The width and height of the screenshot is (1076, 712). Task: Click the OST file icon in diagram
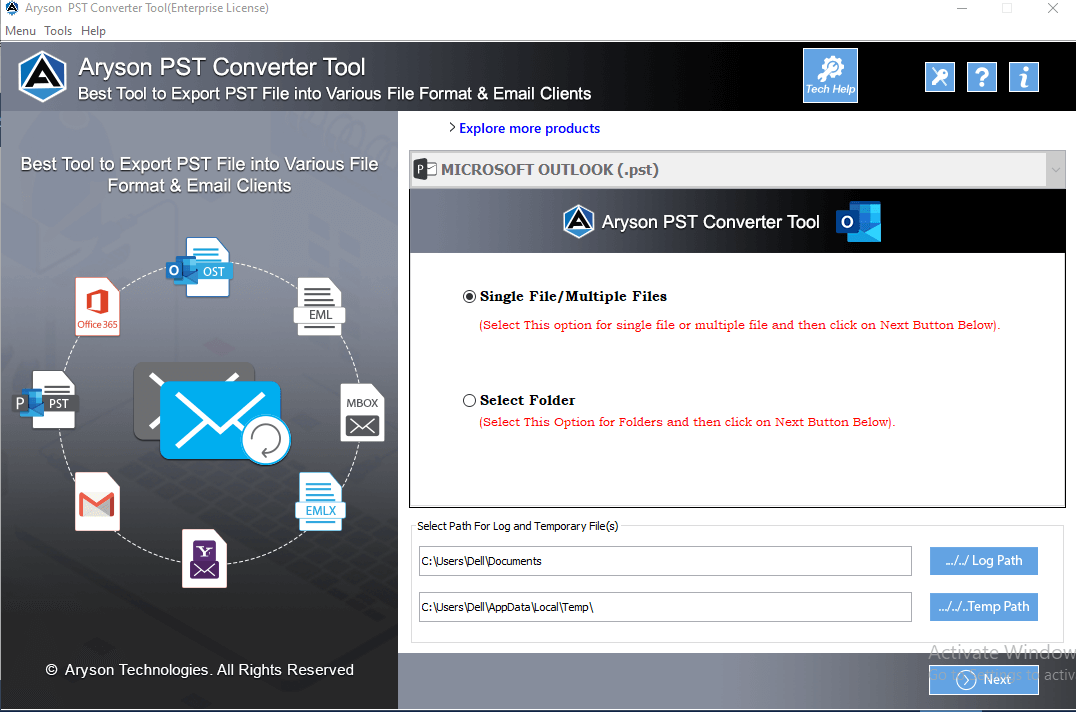pos(200,267)
